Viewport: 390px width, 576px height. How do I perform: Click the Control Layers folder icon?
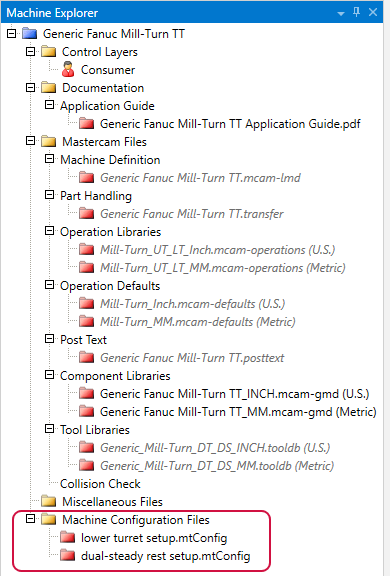tap(48, 52)
